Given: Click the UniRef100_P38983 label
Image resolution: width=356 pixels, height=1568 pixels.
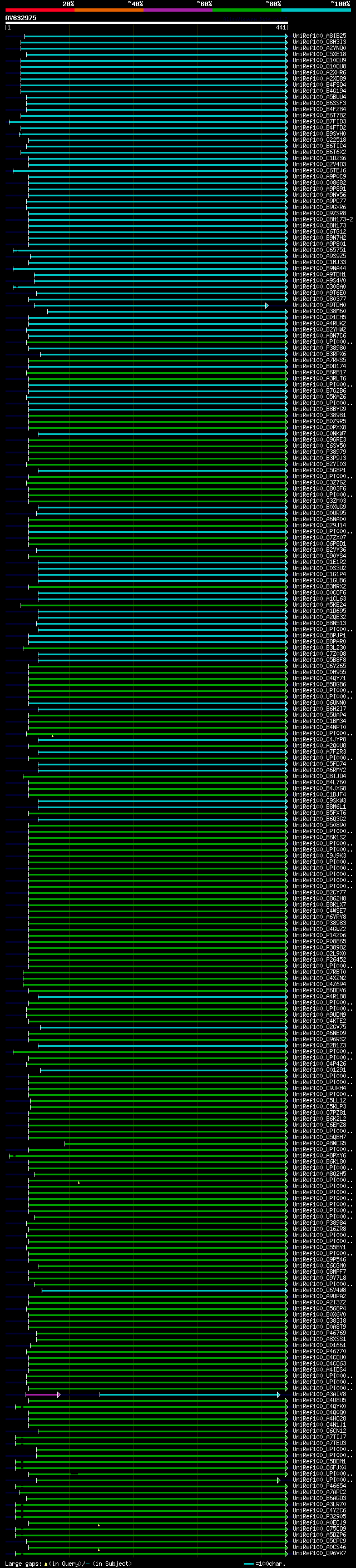Looking at the screenshot, I should [319, 923].
